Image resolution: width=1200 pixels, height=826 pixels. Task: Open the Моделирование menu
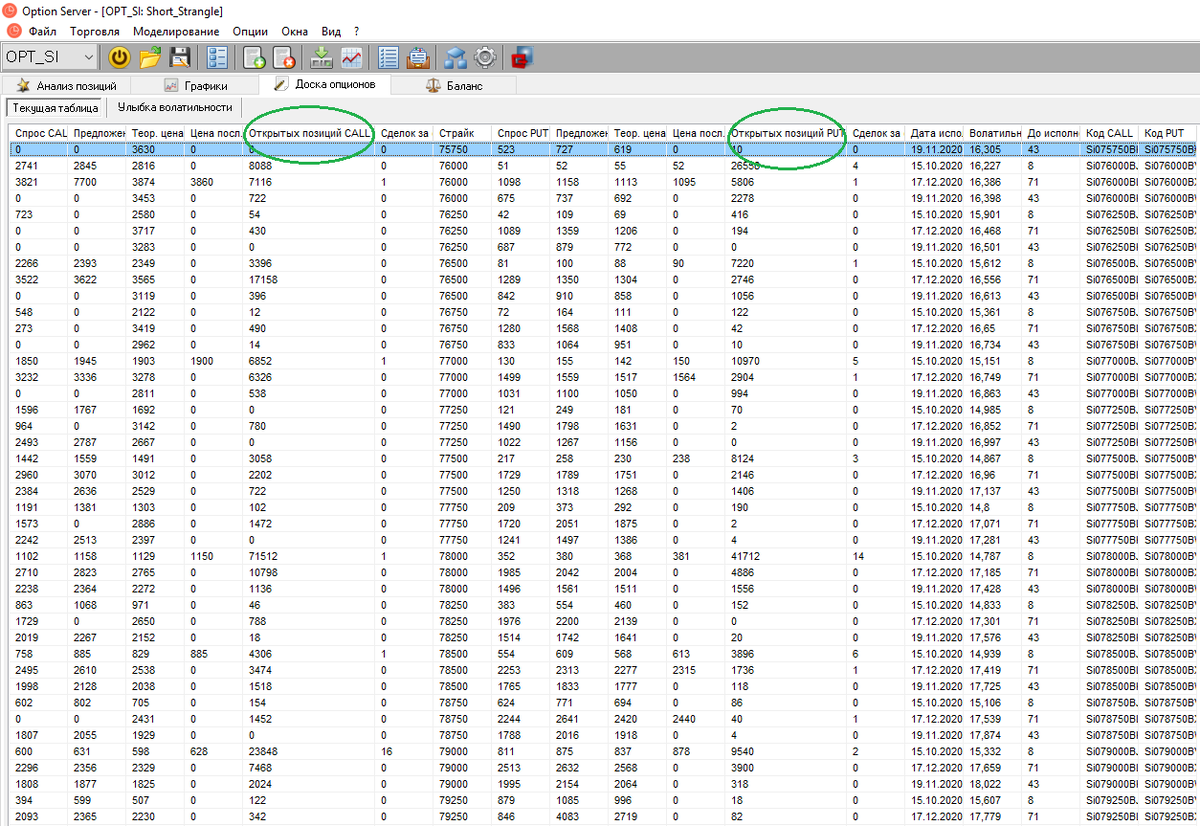pos(175,31)
